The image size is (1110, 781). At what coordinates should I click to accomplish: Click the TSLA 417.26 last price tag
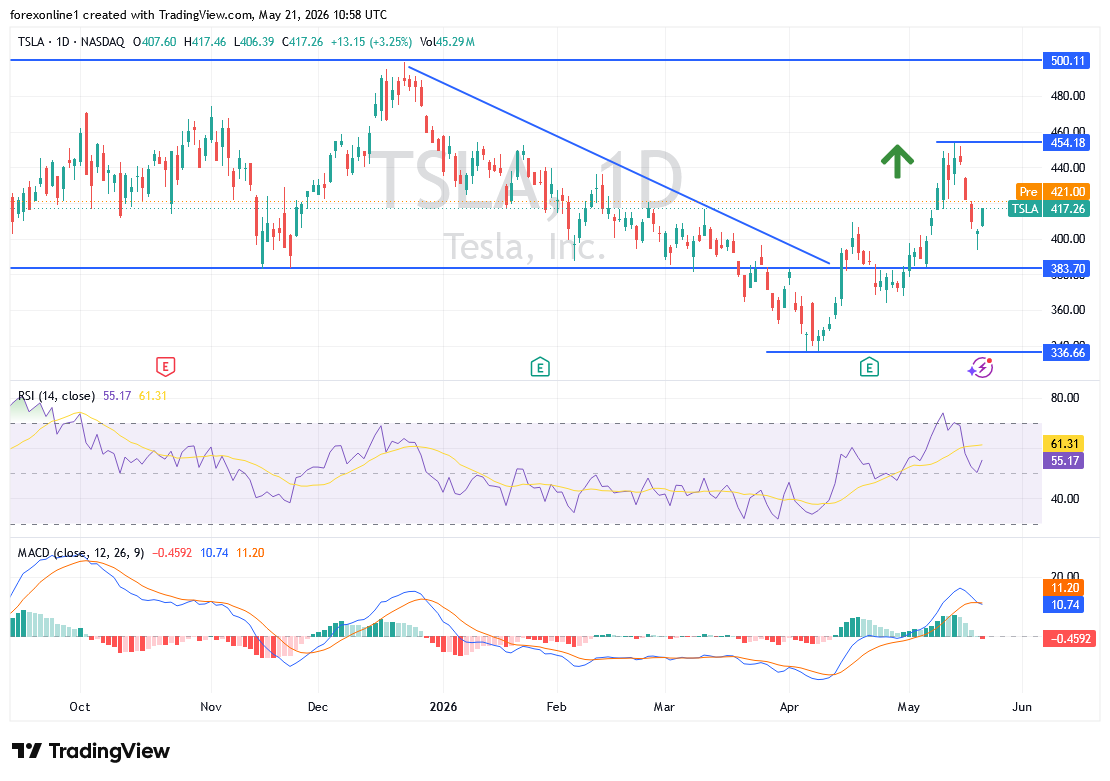1049,209
